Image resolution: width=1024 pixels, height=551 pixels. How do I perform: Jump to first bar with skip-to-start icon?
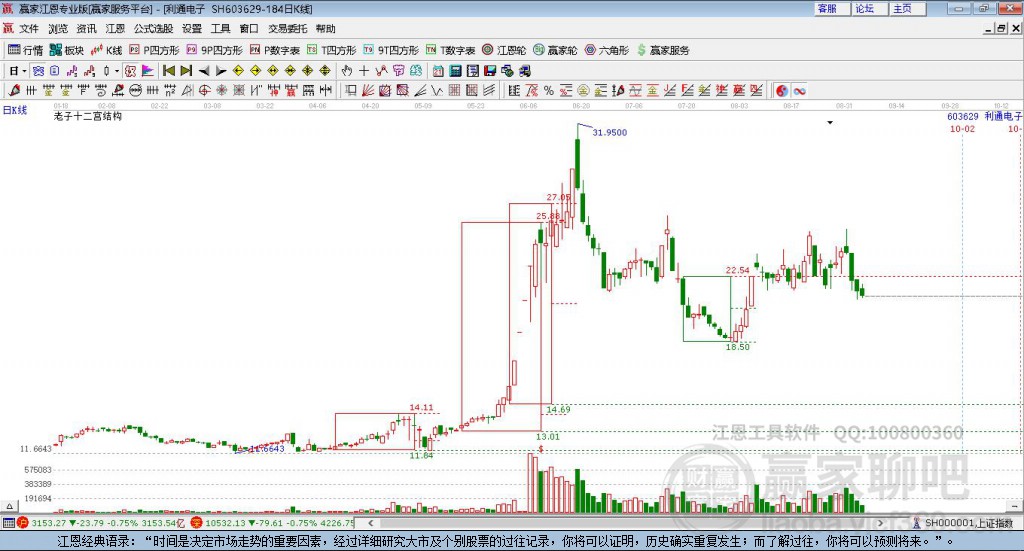168,71
